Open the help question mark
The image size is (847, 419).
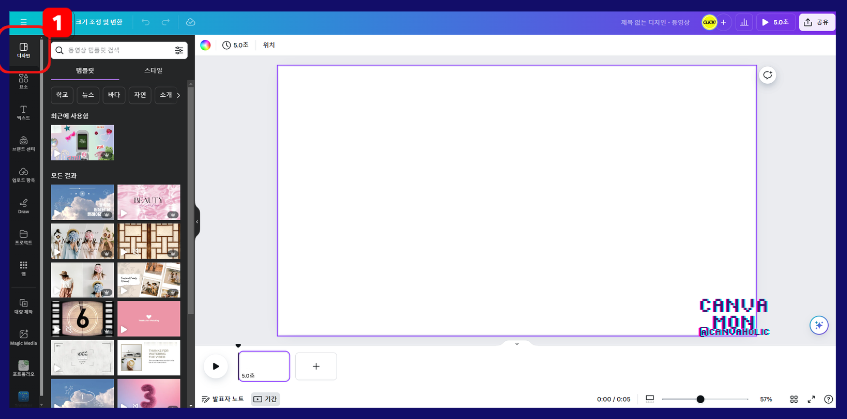pyautogui.click(x=829, y=399)
